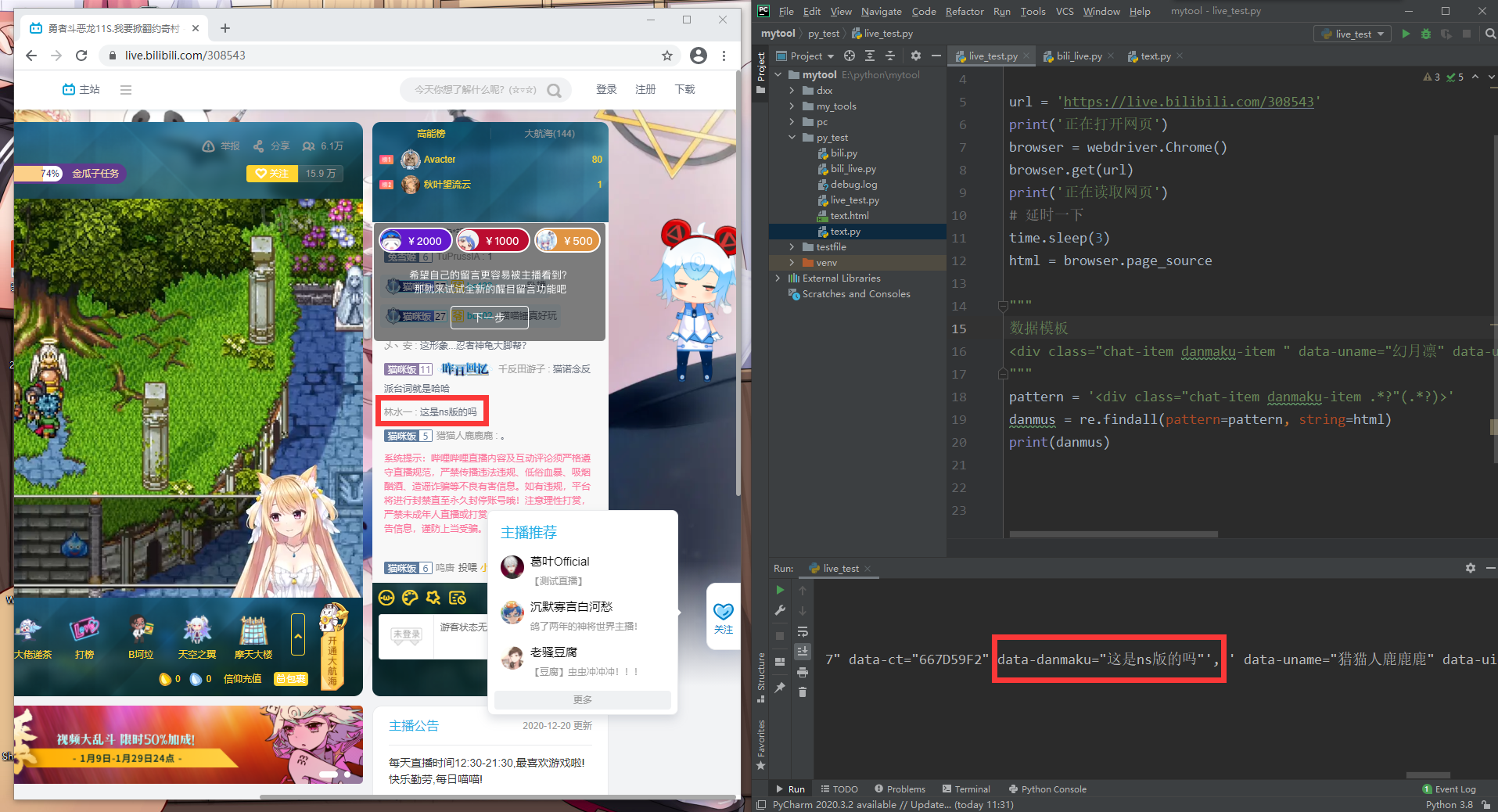
Task: Switch to 高能榜 tab
Action: click(x=431, y=134)
